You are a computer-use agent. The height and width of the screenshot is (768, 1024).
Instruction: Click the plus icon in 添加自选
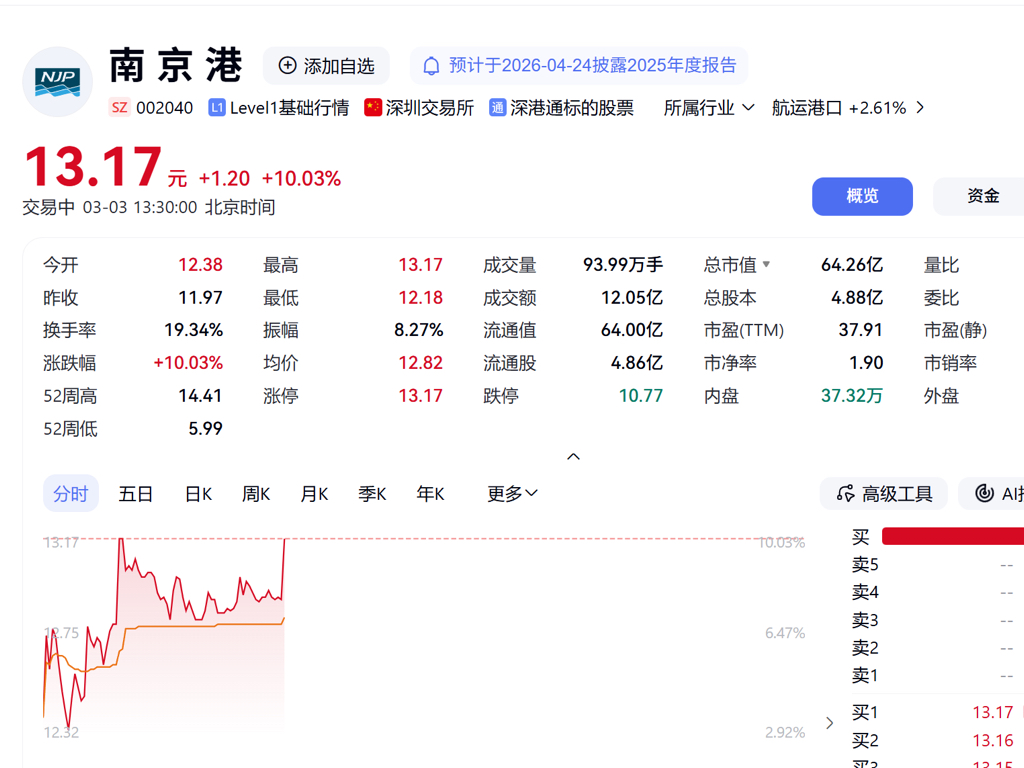[287, 65]
